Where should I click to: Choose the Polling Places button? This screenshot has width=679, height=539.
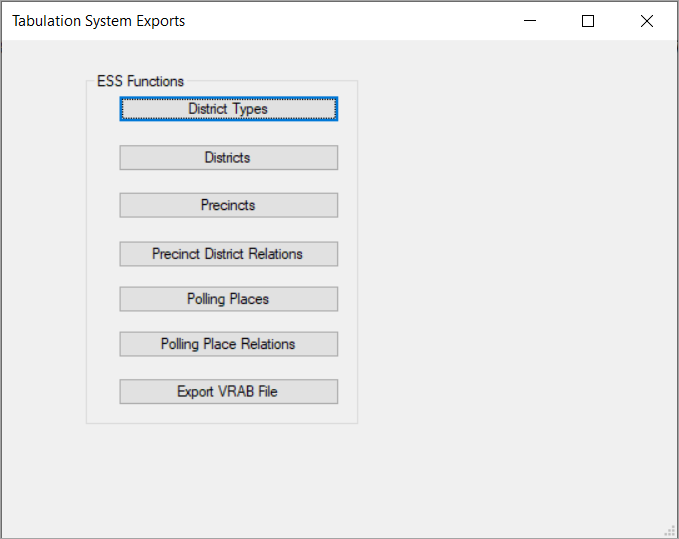[x=229, y=299]
